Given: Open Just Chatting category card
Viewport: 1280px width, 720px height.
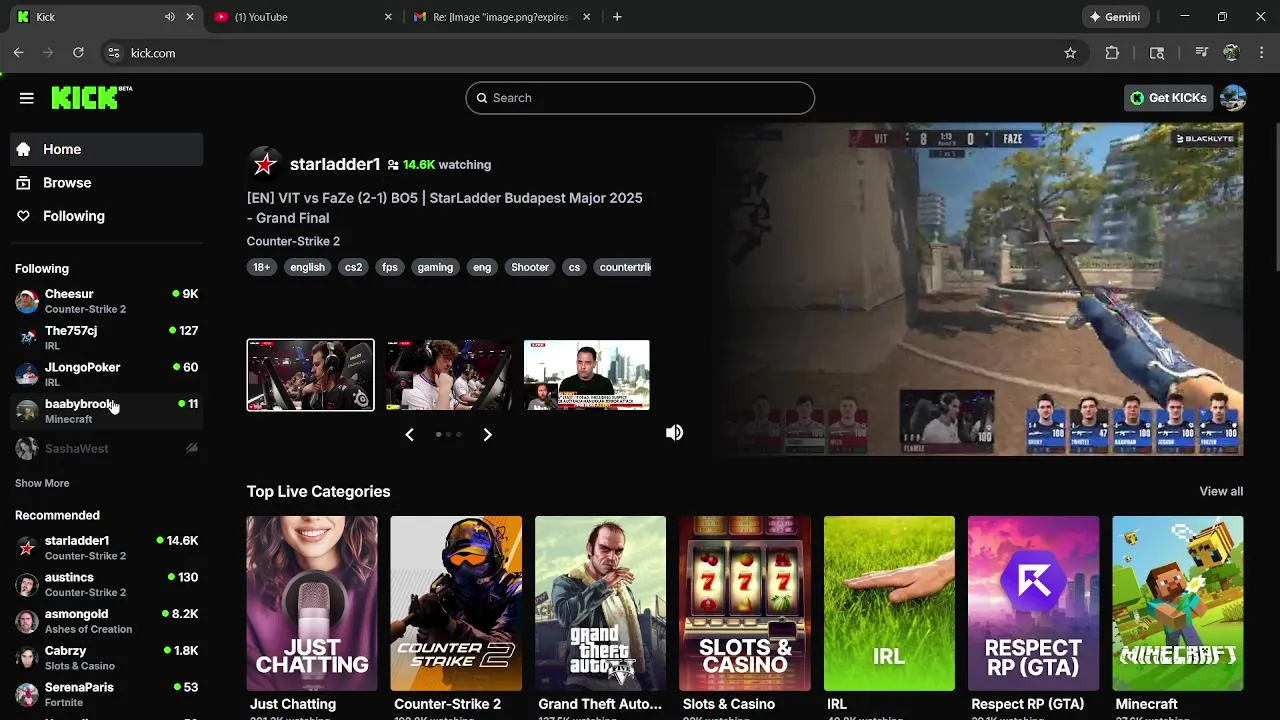Looking at the screenshot, I should (312, 604).
